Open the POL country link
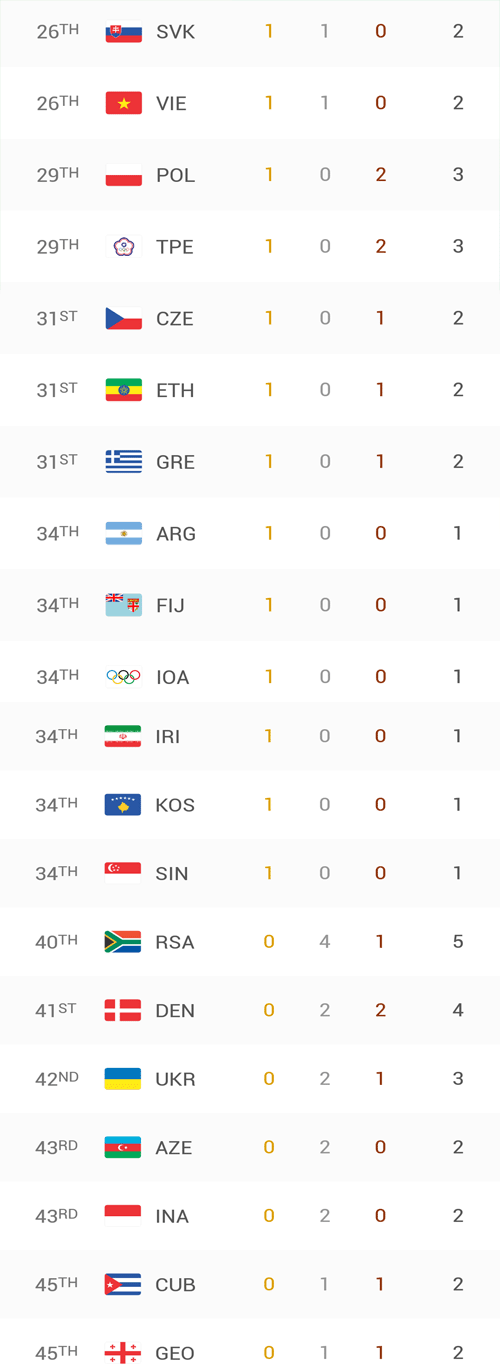 [176, 175]
